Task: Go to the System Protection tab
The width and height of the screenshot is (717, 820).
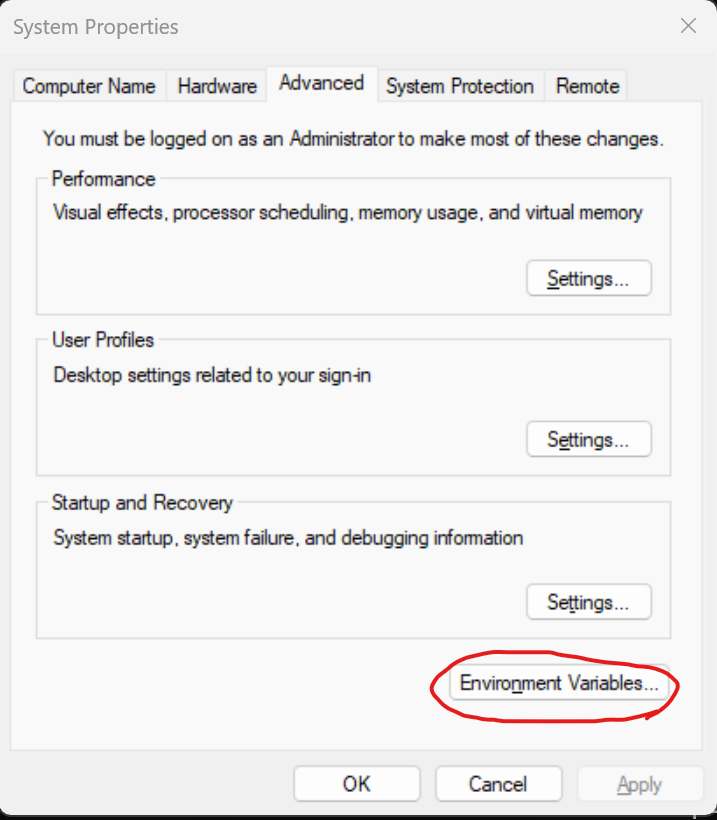Action: coord(460,86)
